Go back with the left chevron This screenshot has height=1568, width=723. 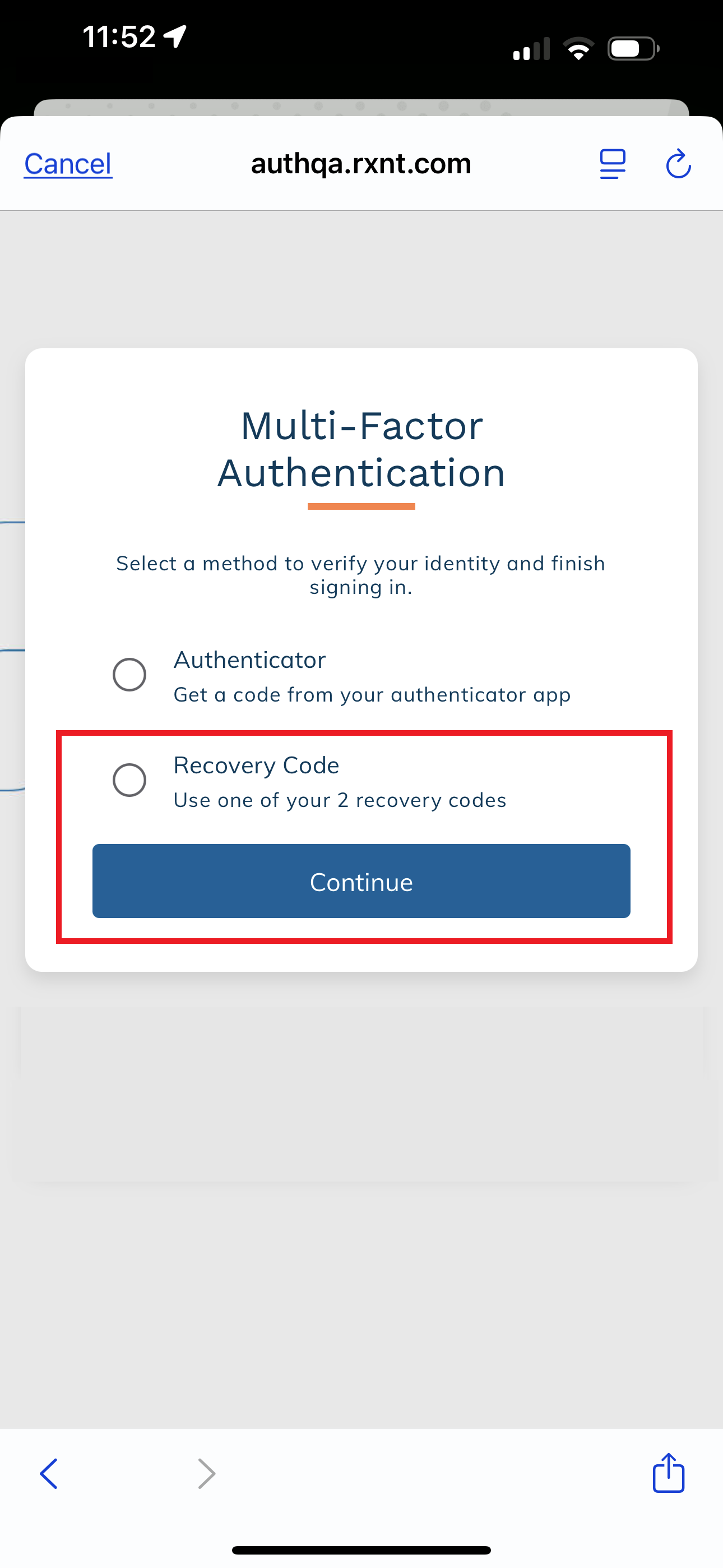[49, 1474]
